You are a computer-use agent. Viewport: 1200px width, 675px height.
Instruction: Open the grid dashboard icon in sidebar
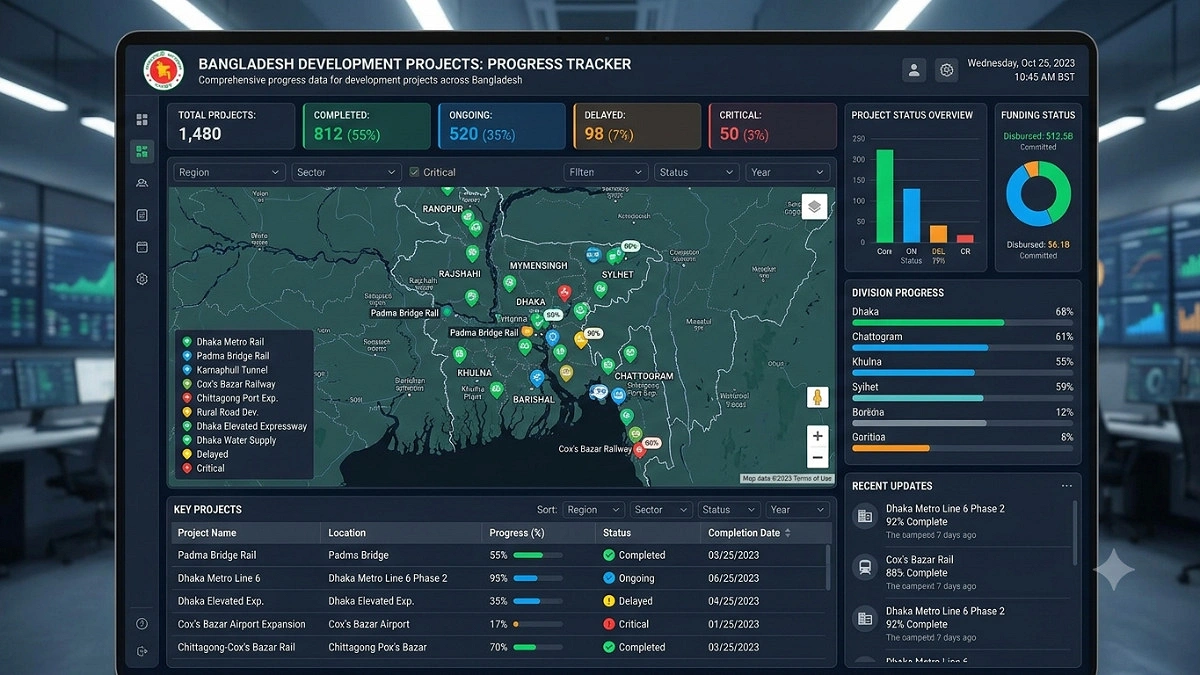142,120
